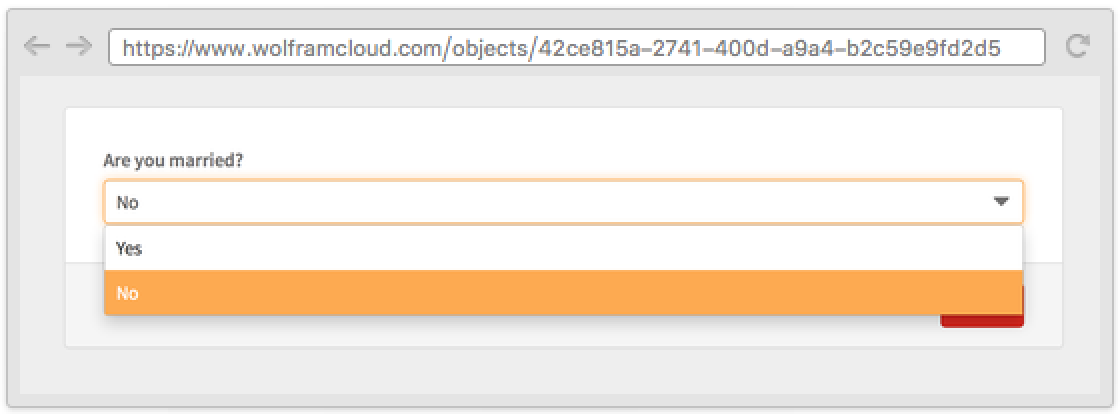Screen dimensions: 1120x416
Task: Click the empty space right of "Yes" option
Action: [600, 249]
